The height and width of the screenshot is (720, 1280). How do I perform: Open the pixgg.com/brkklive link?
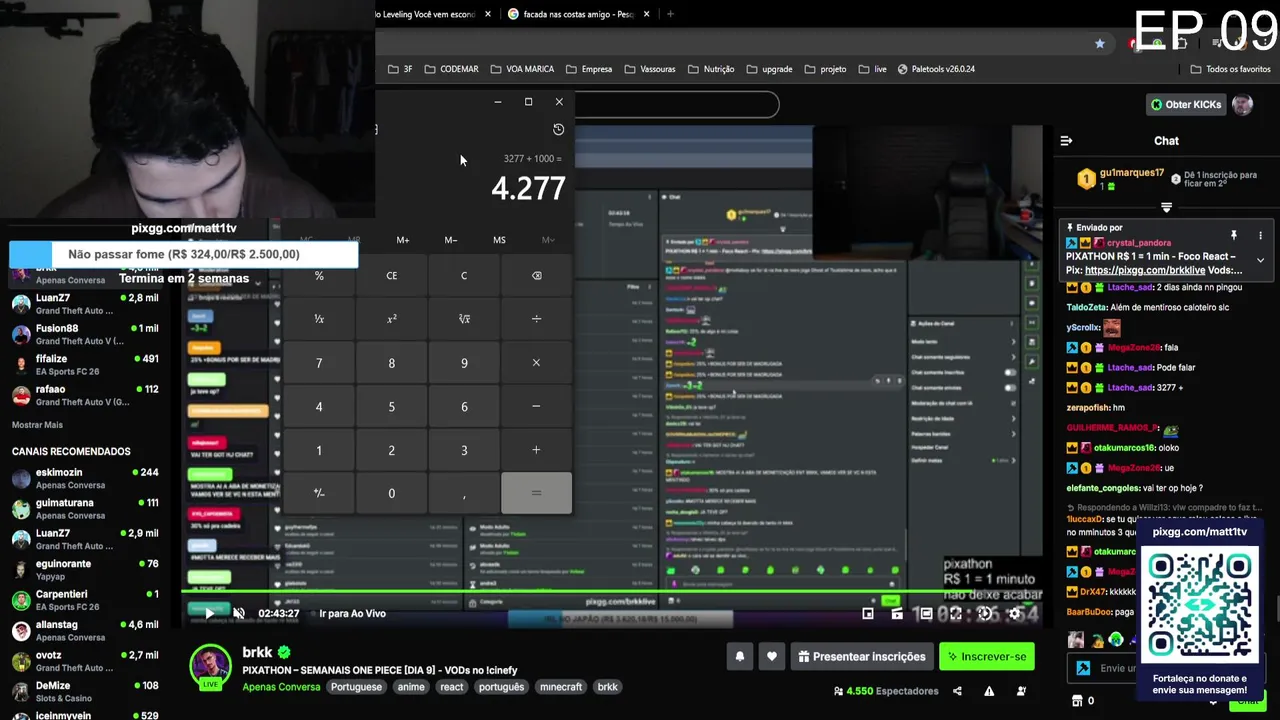[1144, 270]
